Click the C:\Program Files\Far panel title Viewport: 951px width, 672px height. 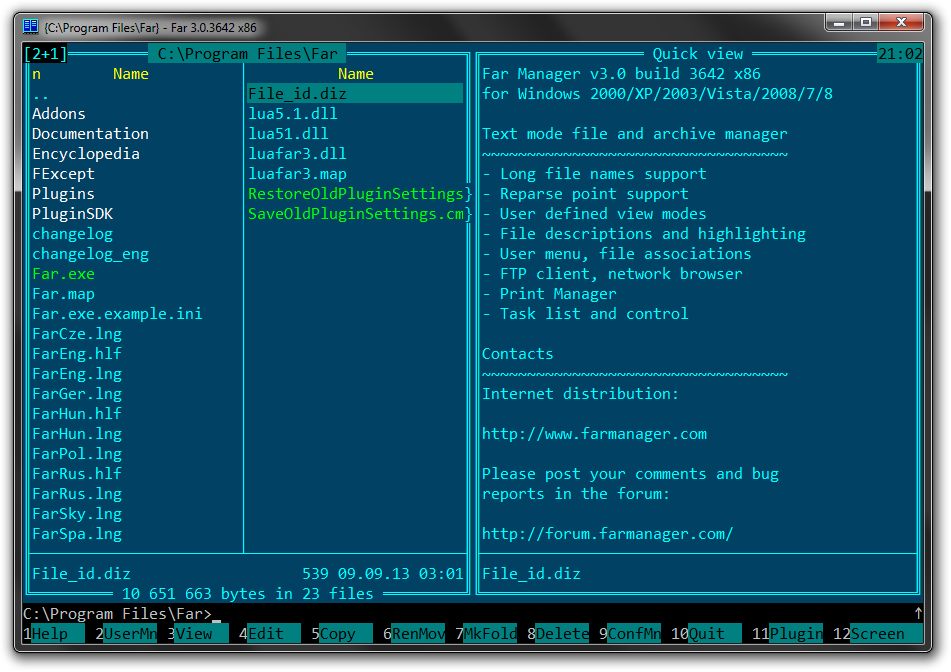[247, 54]
